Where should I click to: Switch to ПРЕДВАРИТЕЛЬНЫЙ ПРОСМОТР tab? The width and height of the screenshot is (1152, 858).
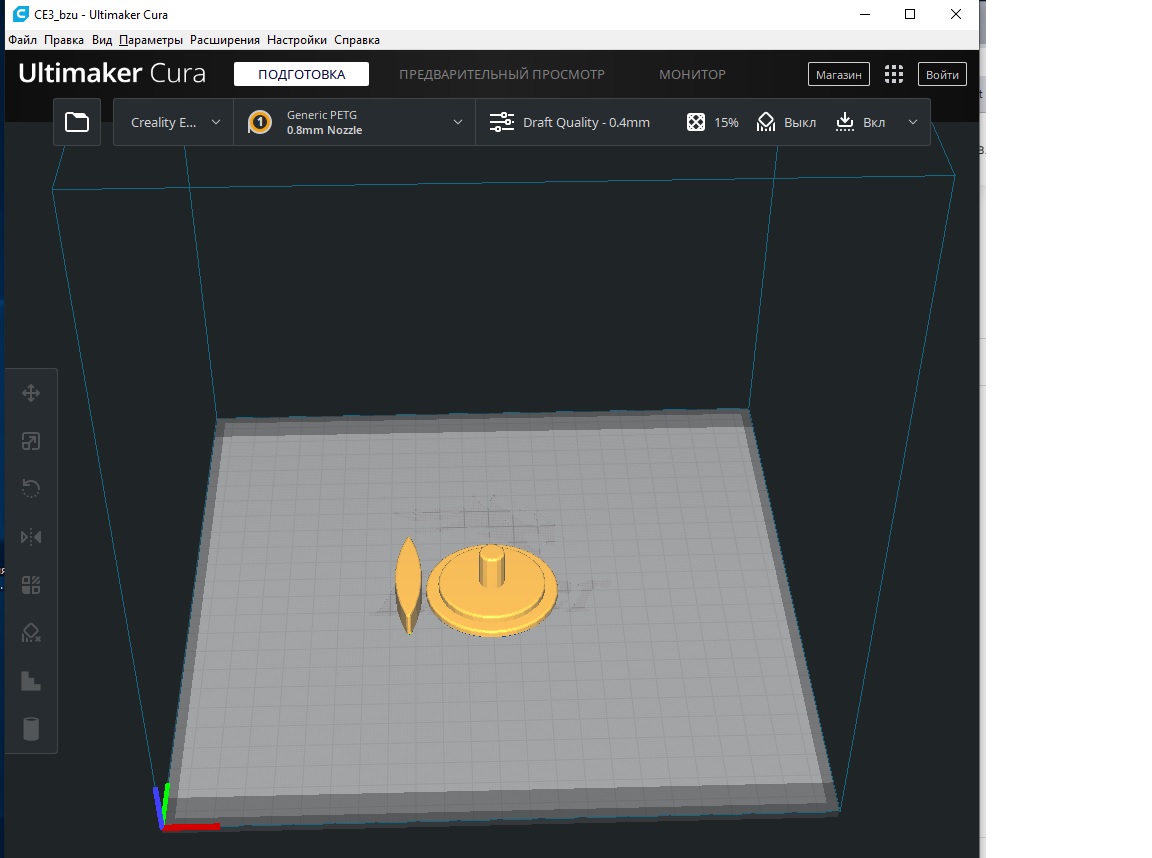coord(501,74)
